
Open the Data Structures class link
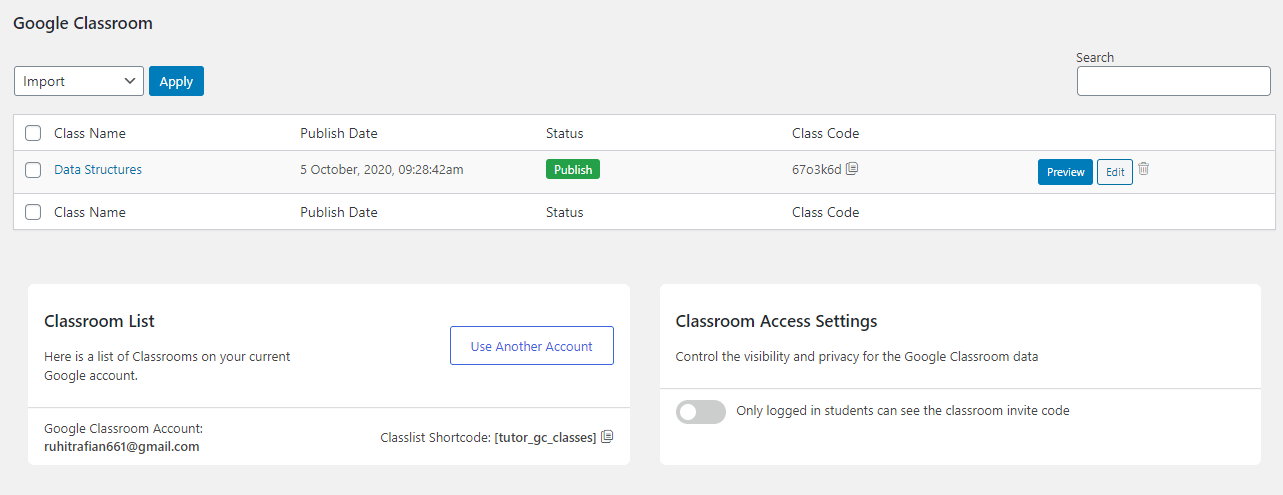click(98, 170)
